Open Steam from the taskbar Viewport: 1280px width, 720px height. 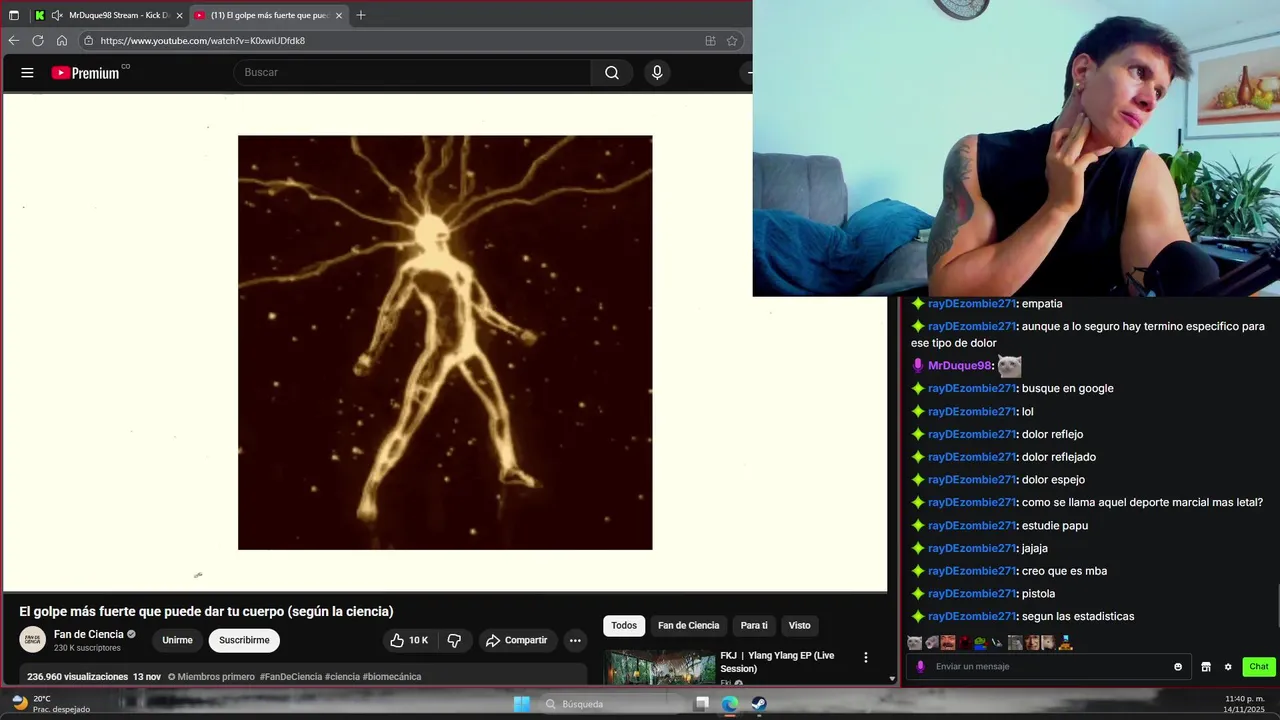point(759,704)
